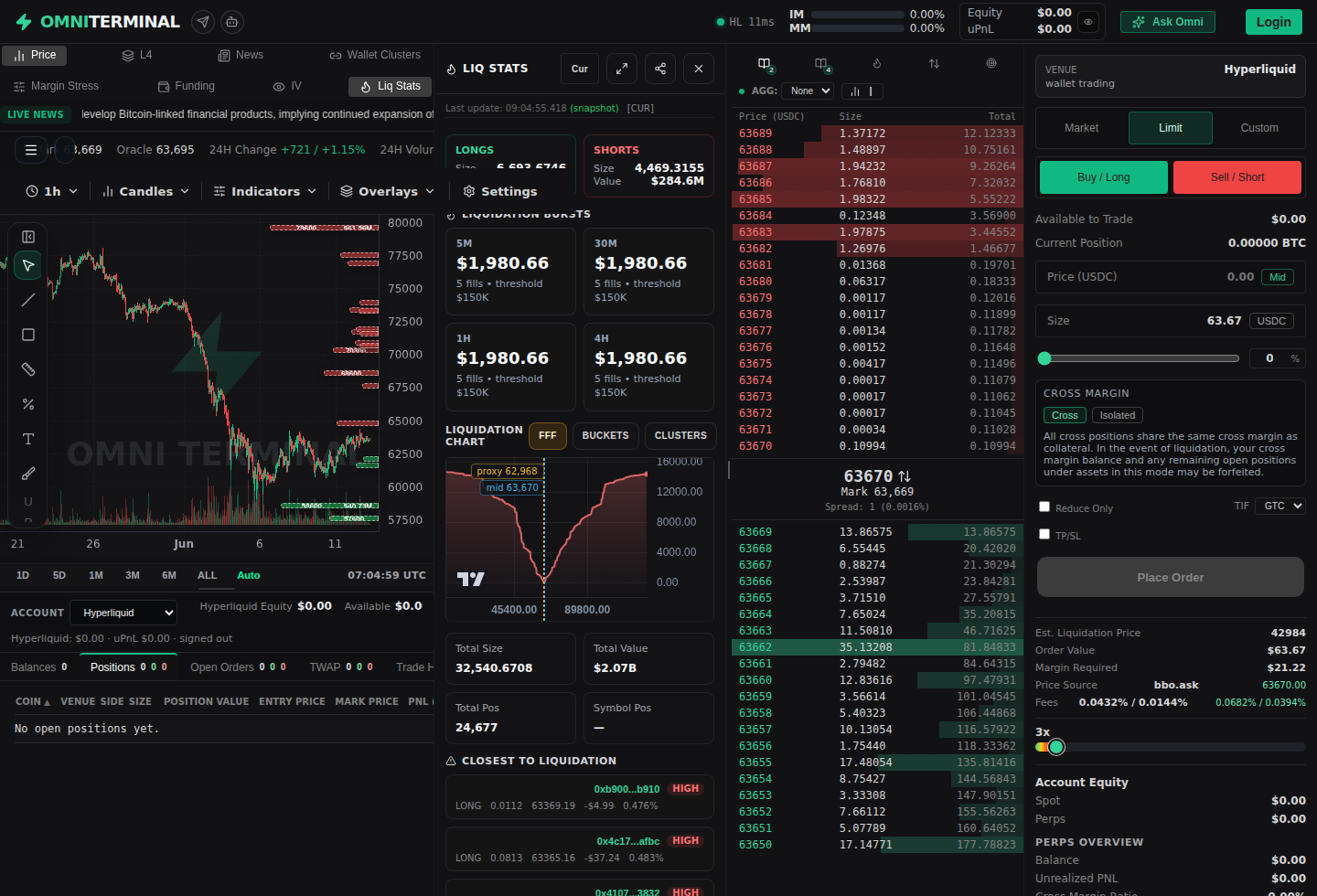Screen dimensions: 1317x896
Task: Open the Candles chart type dropdown
Action: (145, 191)
